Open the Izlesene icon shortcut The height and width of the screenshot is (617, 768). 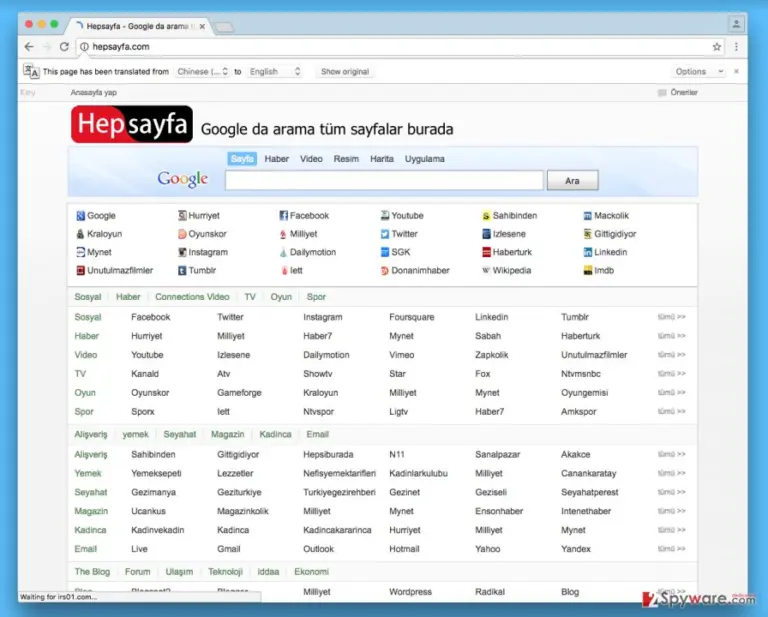[486, 234]
